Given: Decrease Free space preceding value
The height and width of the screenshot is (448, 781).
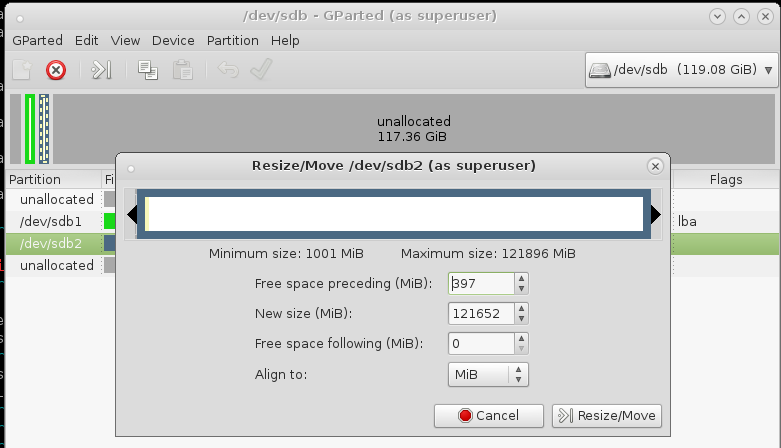Looking at the screenshot, I should [521, 289].
